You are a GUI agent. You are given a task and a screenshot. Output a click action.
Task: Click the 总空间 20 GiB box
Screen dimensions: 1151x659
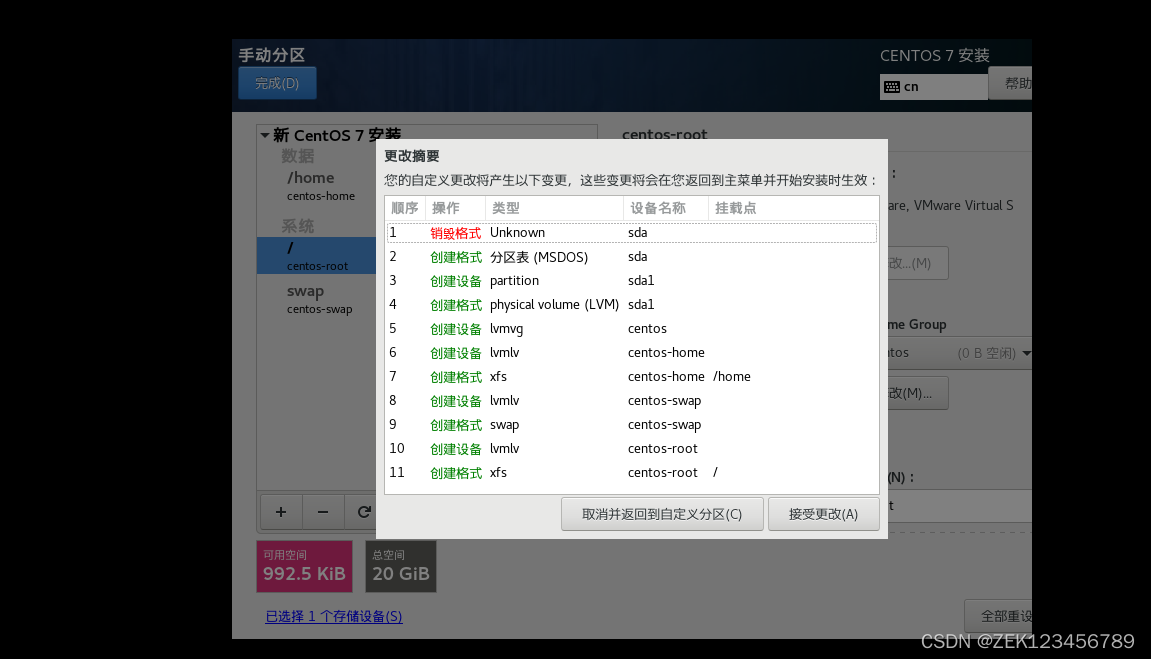click(401, 567)
